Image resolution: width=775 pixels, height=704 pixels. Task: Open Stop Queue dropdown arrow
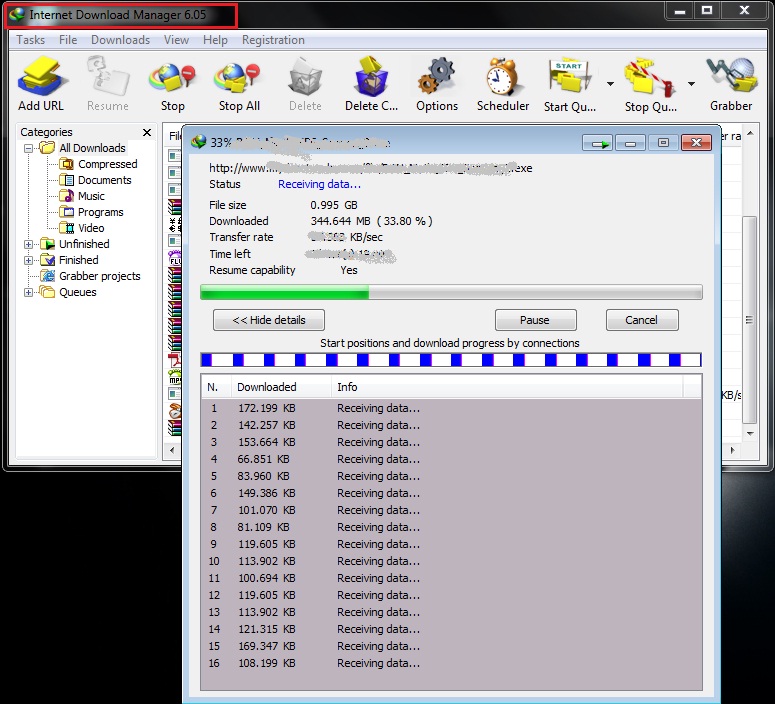pos(691,84)
